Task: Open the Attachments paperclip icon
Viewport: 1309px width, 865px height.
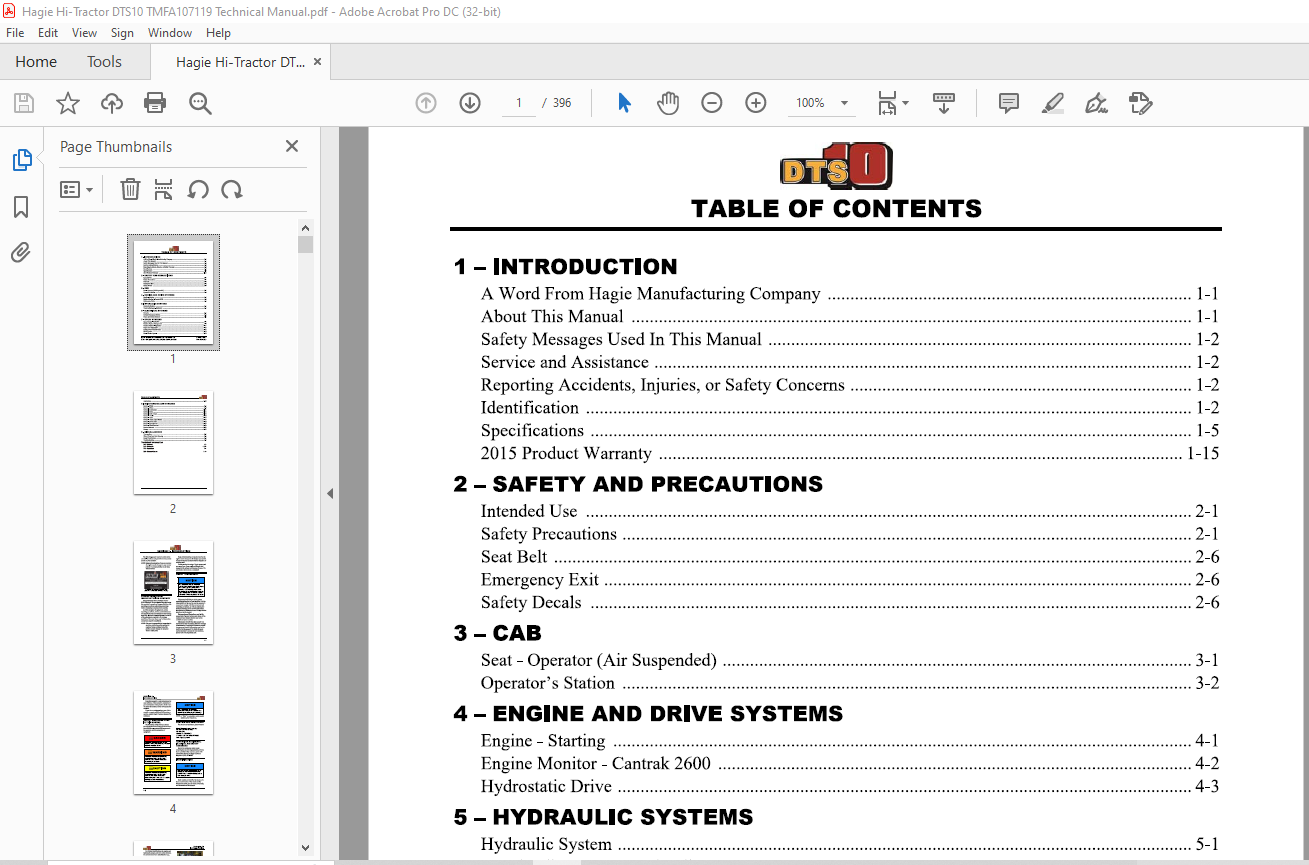Action: pyautogui.click(x=21, y=252)
